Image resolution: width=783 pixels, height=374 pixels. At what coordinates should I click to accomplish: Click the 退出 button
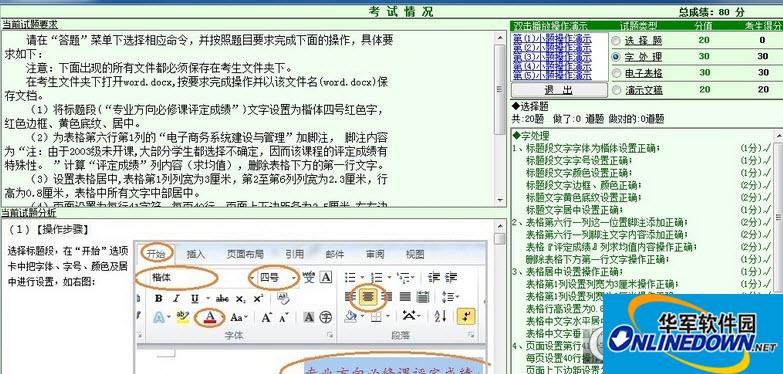click(559, 90)
